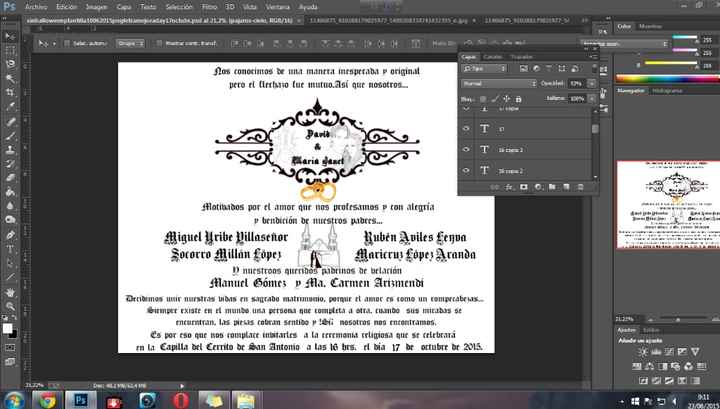Select the Quick Selection tool
Screen dimensions: 720x409
(x=10, y=78)
